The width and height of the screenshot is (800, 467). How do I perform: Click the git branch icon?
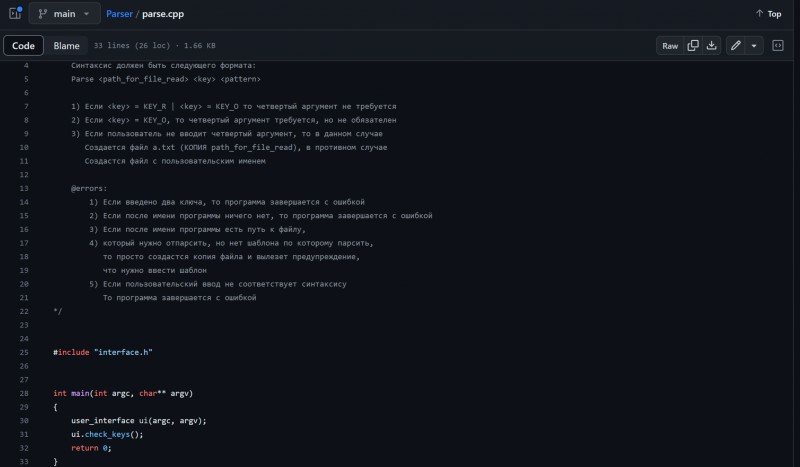(x=43, y=14)
